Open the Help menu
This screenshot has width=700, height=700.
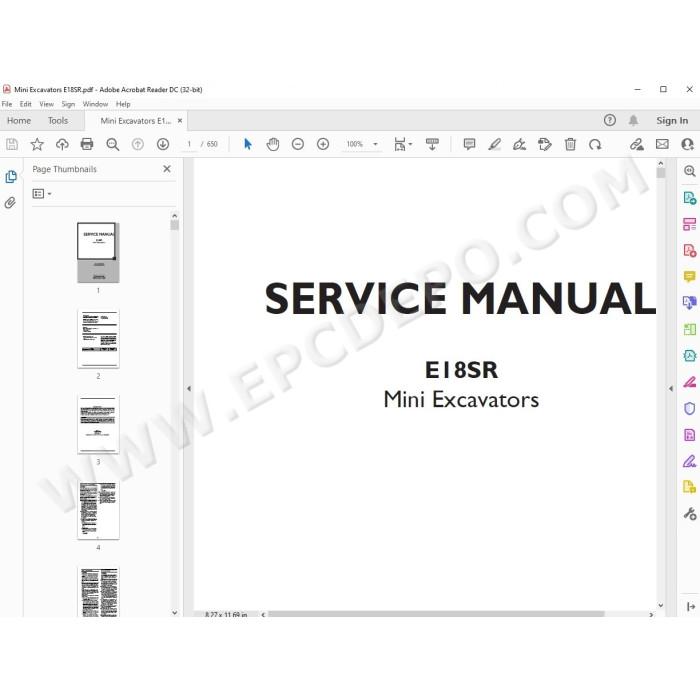[123, 104]
